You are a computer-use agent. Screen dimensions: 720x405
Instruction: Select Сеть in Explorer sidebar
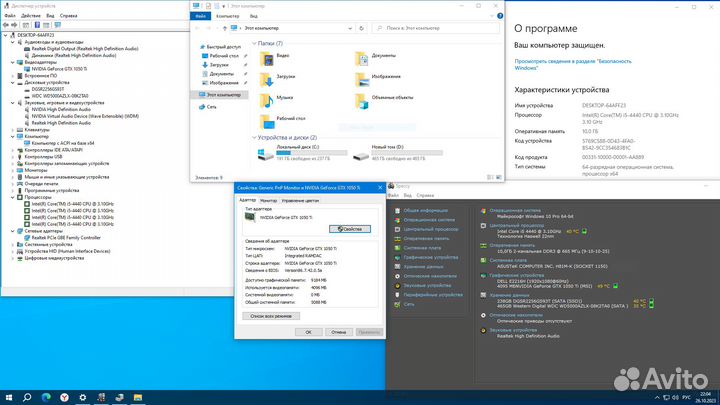click(x=211, y=107)
